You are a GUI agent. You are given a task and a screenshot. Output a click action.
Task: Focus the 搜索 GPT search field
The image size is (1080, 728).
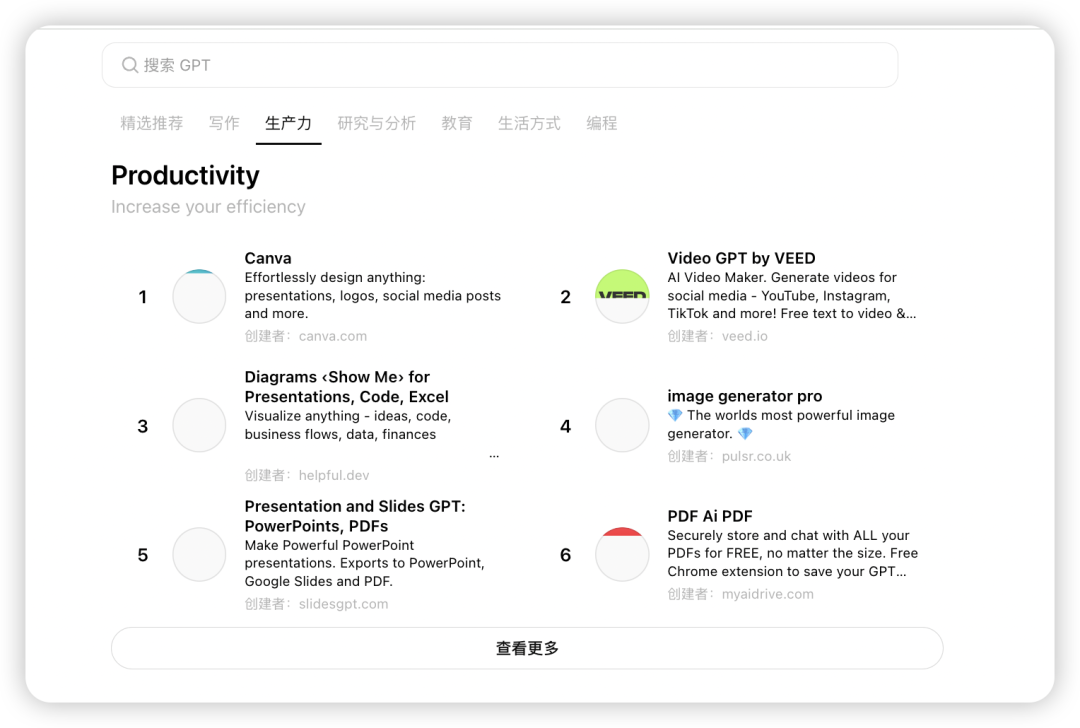[500, 65]
